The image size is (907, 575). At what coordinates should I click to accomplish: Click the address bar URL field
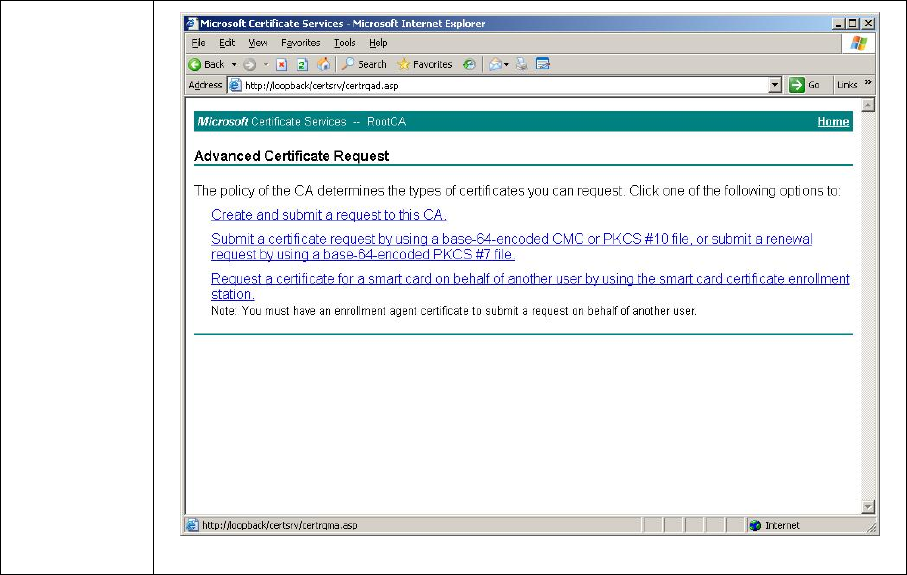coord(503,86)
